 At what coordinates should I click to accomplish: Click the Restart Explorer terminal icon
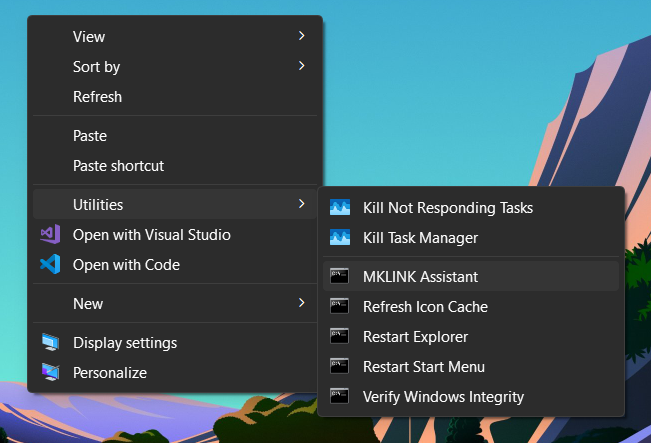click(340, 337)
